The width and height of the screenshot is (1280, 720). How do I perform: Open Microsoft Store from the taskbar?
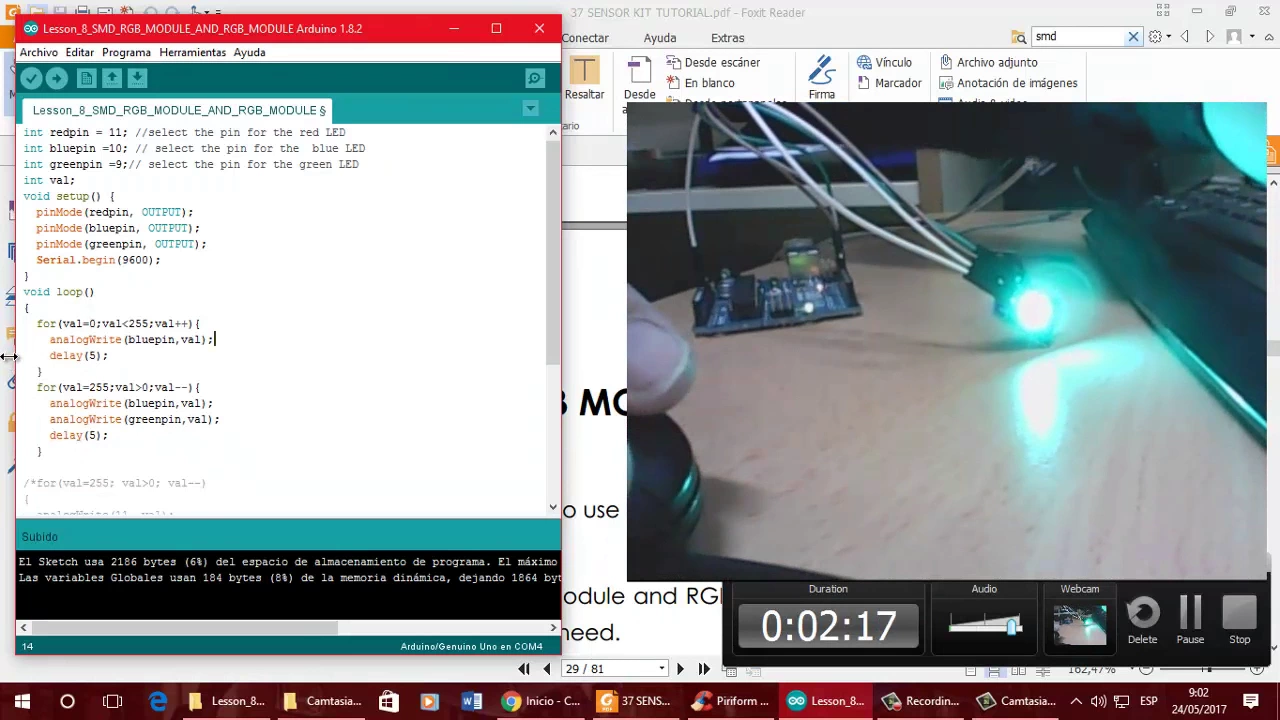tap(387, 701)
